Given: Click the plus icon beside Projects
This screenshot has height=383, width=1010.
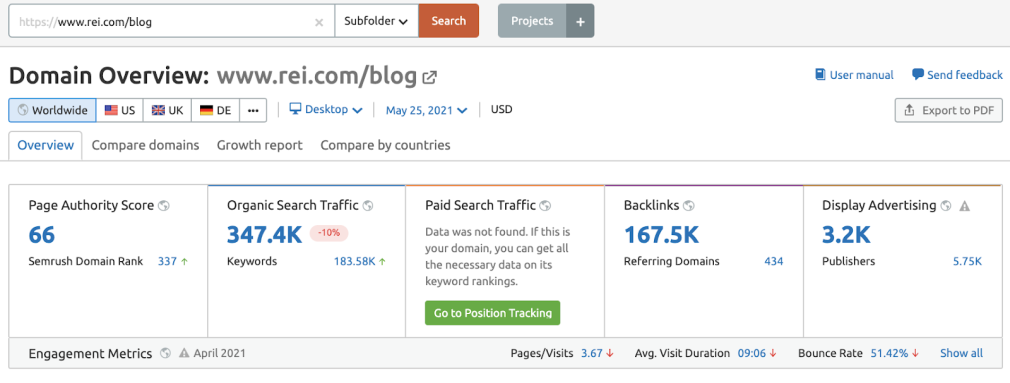Looking at the screenshot, I should coord(580,21).
